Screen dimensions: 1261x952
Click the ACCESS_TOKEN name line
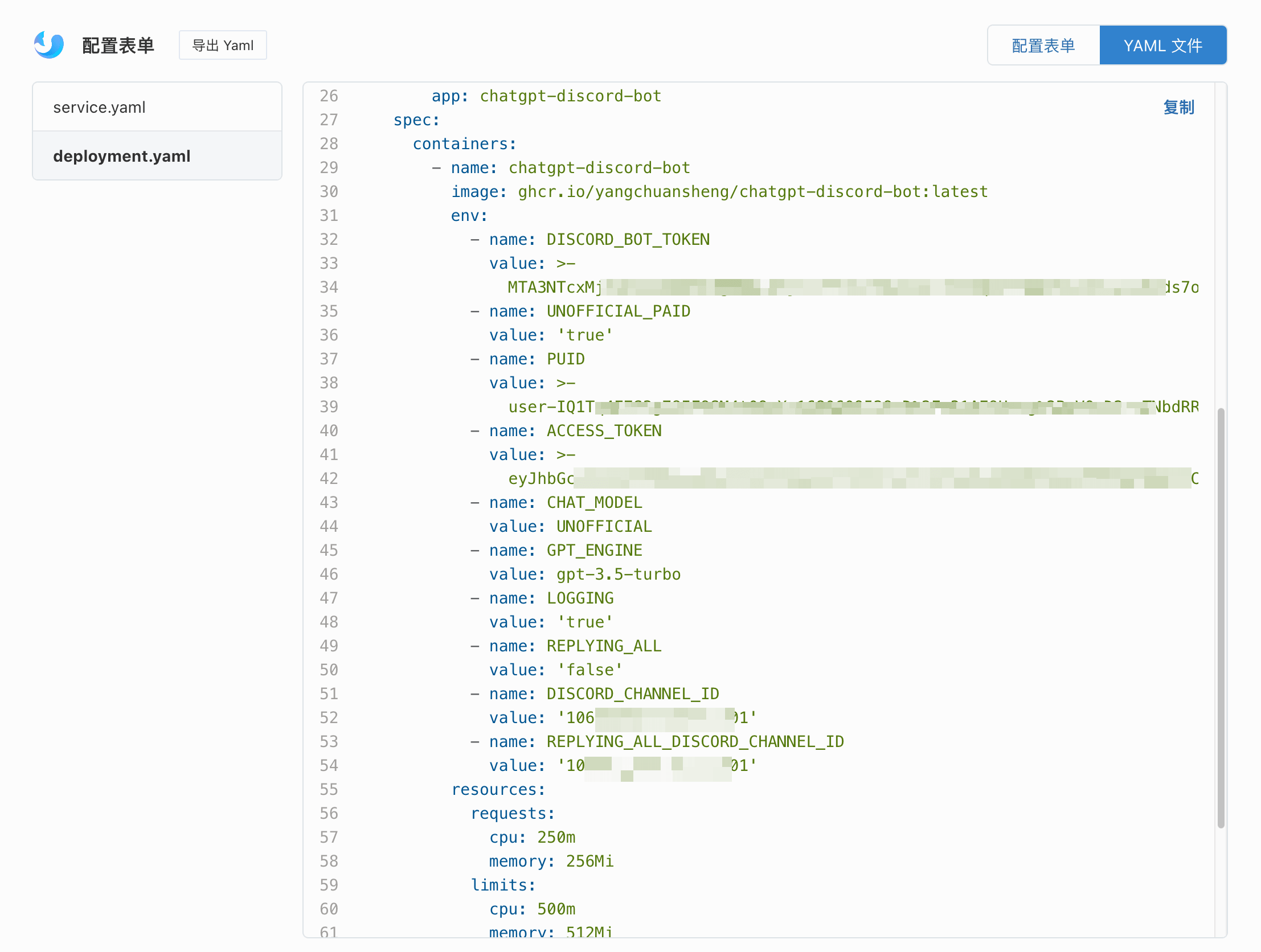pos(566,431)
